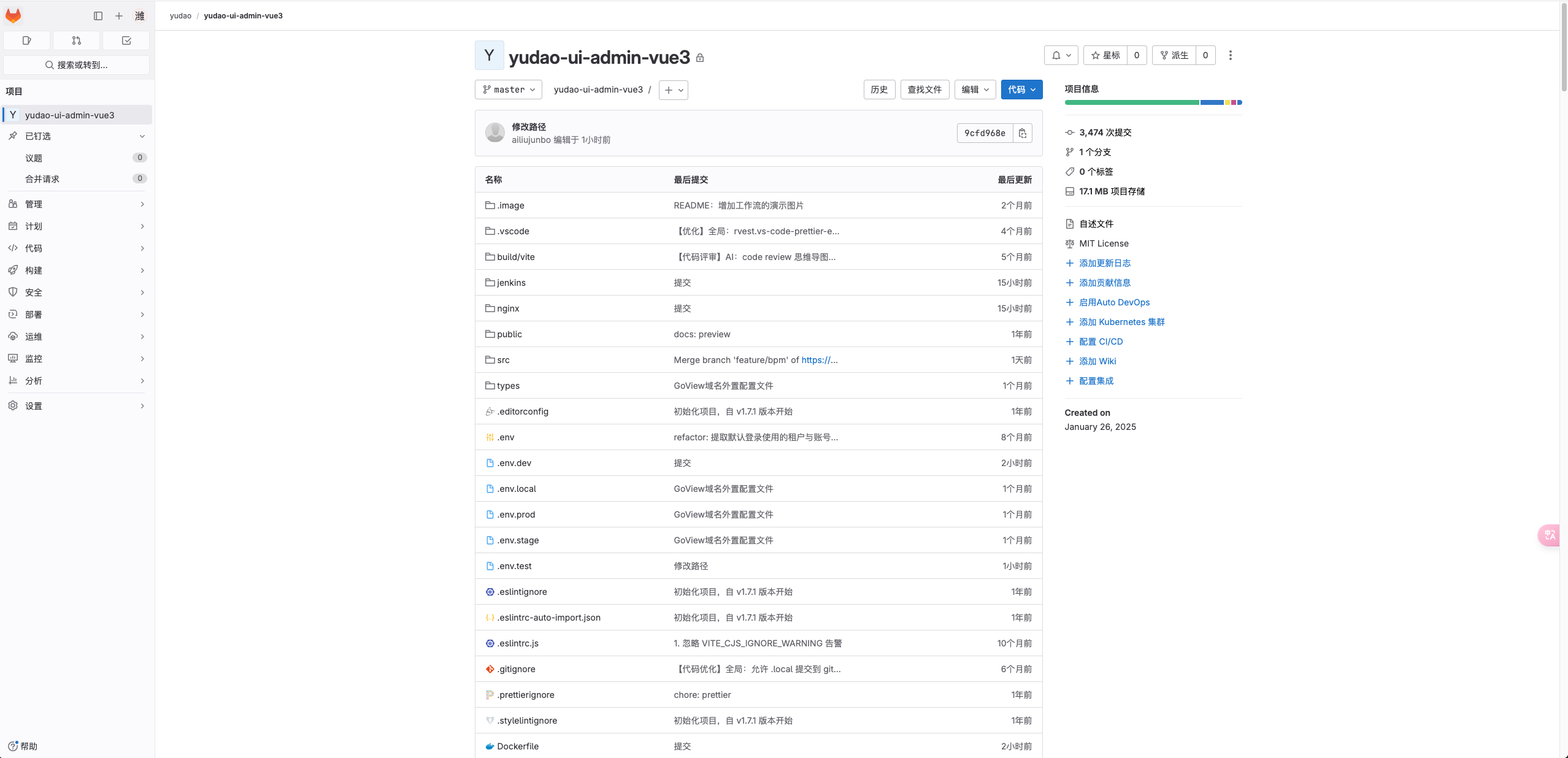Click the 历史 history button
This screenshot has width=1568, height=758.
pos(879,90)
